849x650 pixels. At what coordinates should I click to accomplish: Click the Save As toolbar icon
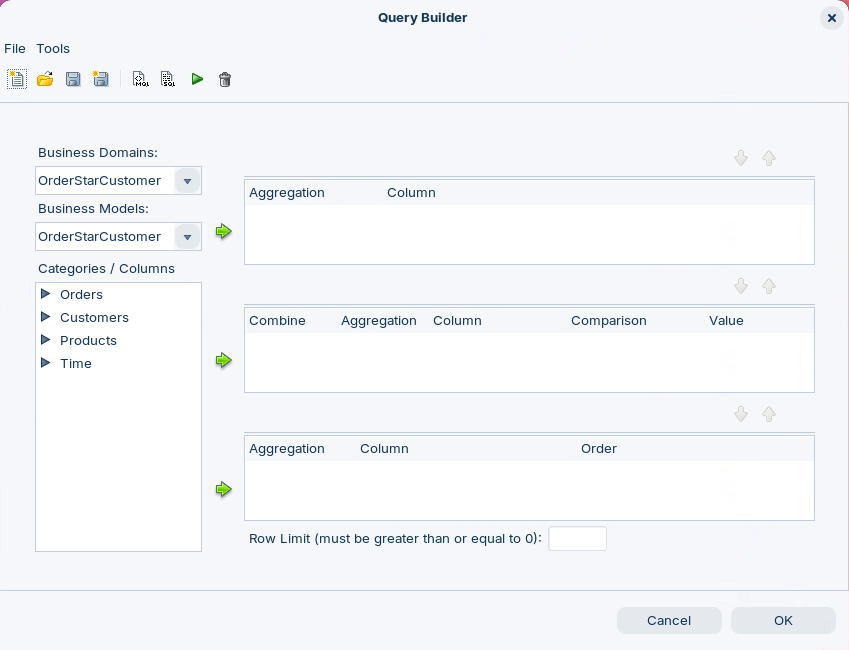[101, 79]
